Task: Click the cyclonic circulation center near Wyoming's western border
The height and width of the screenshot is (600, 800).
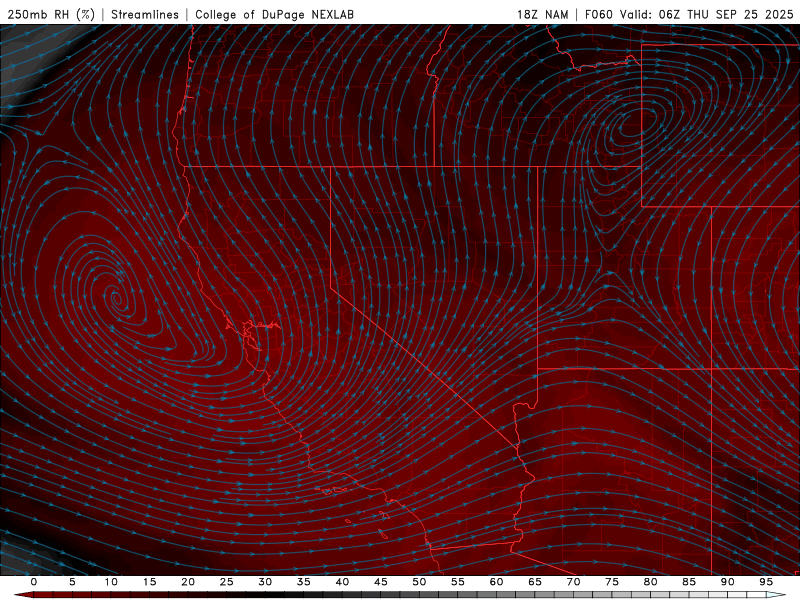Action: tap(632, 128)
